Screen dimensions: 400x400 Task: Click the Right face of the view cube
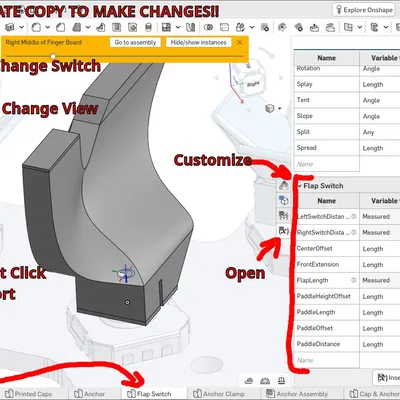[253, 84]
